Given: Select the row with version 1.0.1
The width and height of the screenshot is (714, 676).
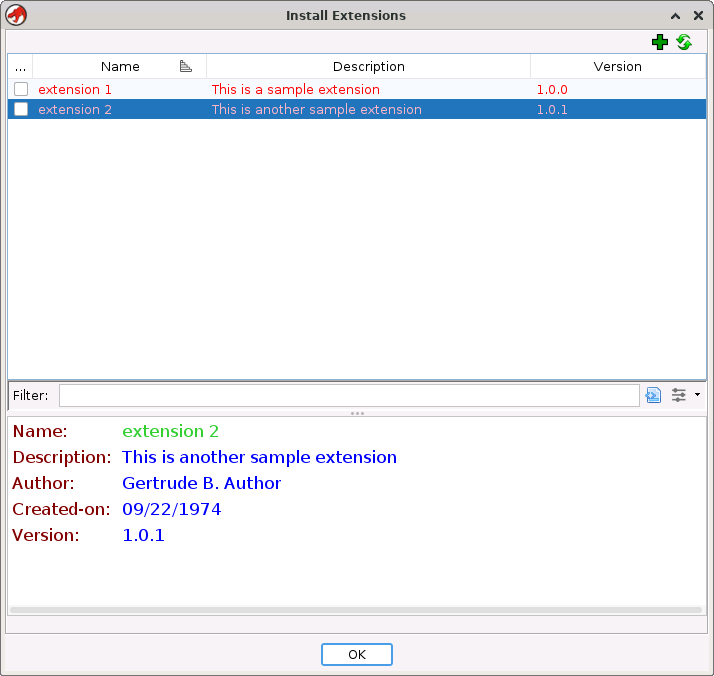Looking at the screenshot, I should pyautogui.click(x=552, y=110).
